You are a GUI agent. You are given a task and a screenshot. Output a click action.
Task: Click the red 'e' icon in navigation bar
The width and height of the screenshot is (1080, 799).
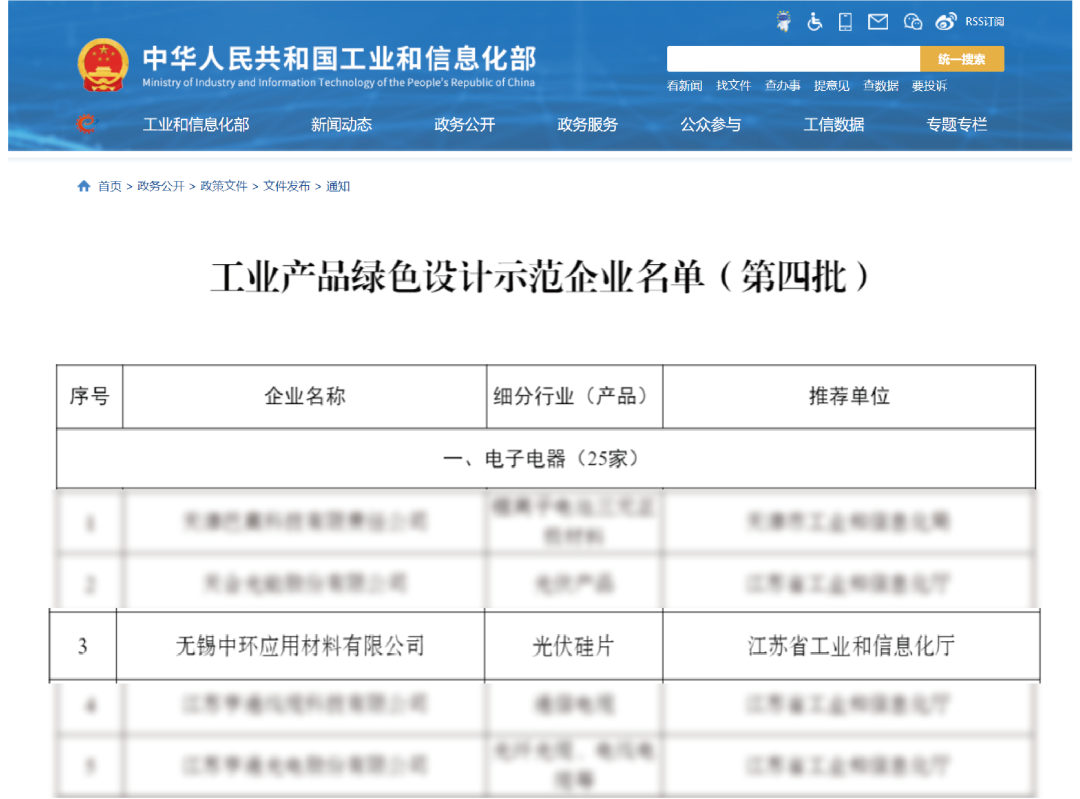(x=87, y=124)
